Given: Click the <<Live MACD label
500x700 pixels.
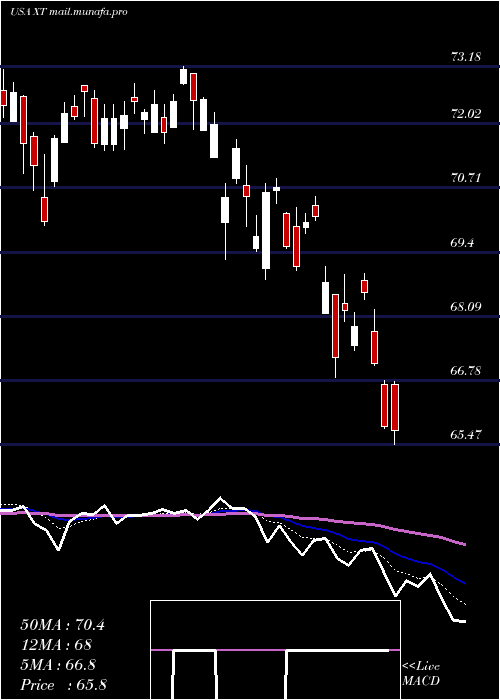Looking at the screenshot, I should click(x=421, y=674).
